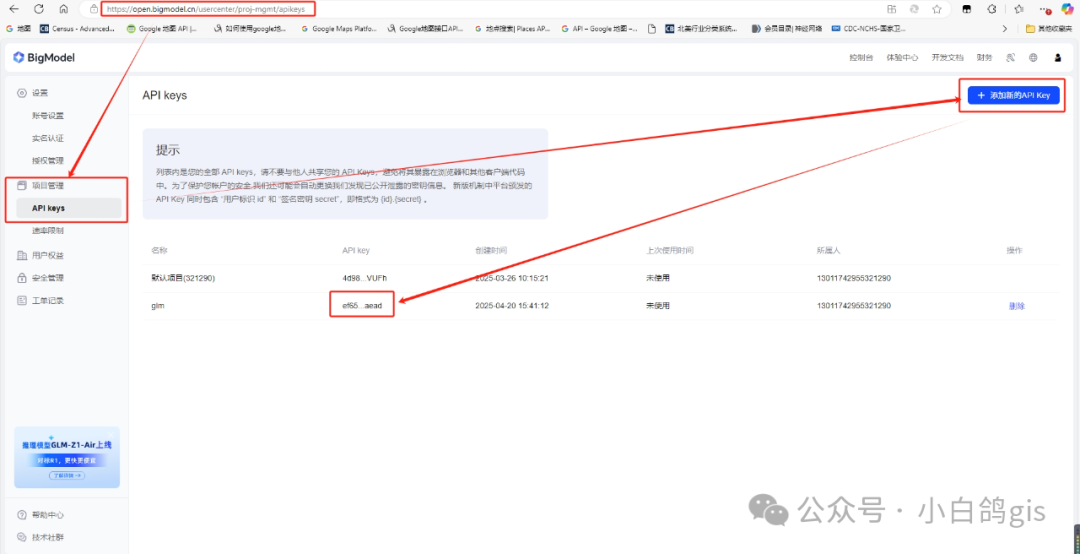The width and height of the screenshot is (1080, 554).
Task: Click 默认项目(321290) name cell
Action: point(183,278)
